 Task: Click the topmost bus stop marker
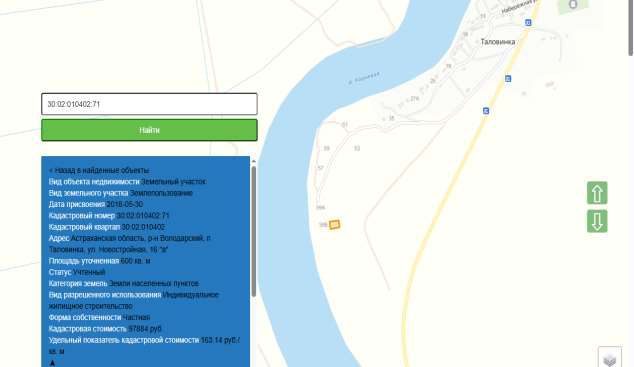point(528,23)
